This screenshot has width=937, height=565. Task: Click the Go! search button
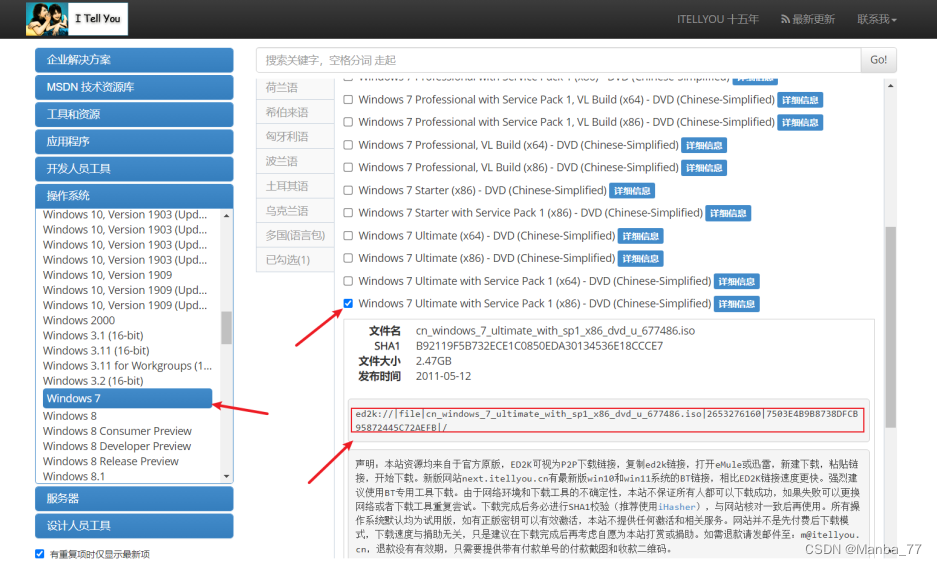878,60
